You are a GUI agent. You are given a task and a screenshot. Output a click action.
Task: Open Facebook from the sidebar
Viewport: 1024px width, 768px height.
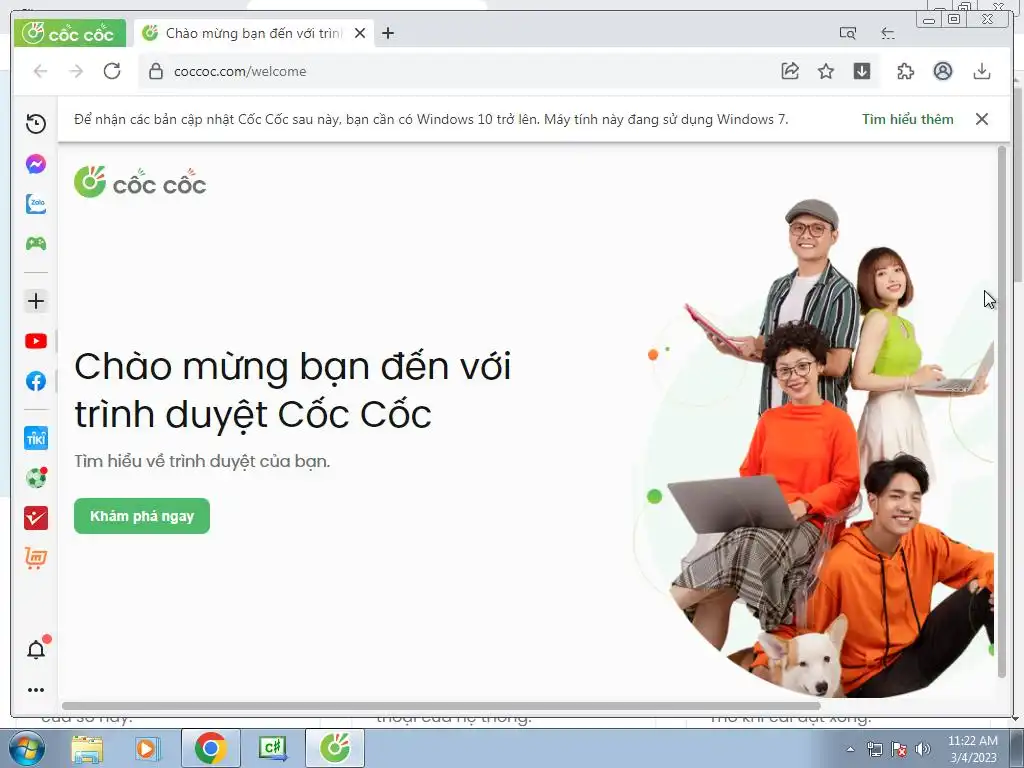pyautogui.click(x=36, y=381)
